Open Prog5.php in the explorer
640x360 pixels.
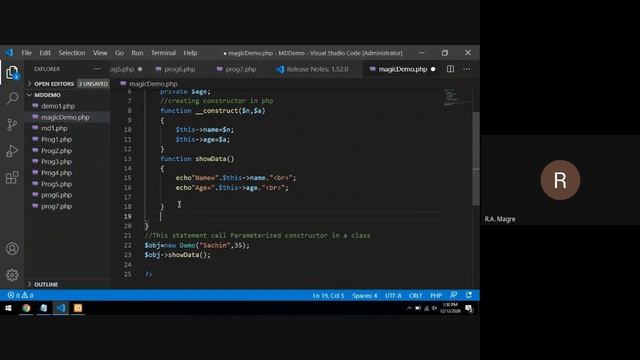click(x=56, y=184)
